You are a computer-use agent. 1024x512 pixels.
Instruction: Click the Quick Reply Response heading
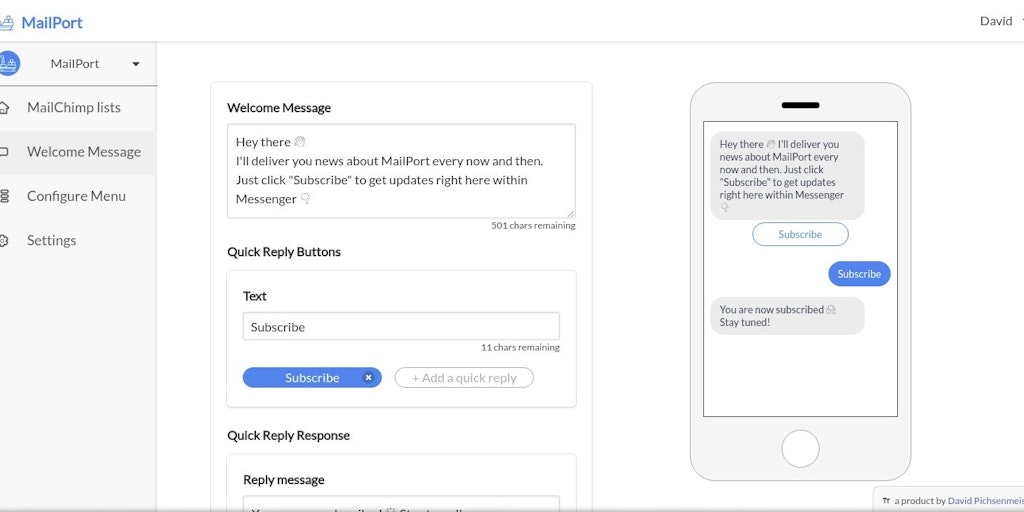point(289,436)
